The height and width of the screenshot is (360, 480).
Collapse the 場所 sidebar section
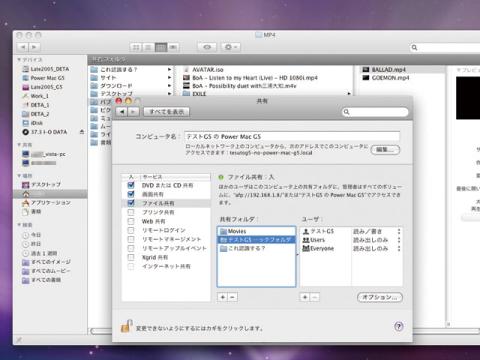[19, 176]
